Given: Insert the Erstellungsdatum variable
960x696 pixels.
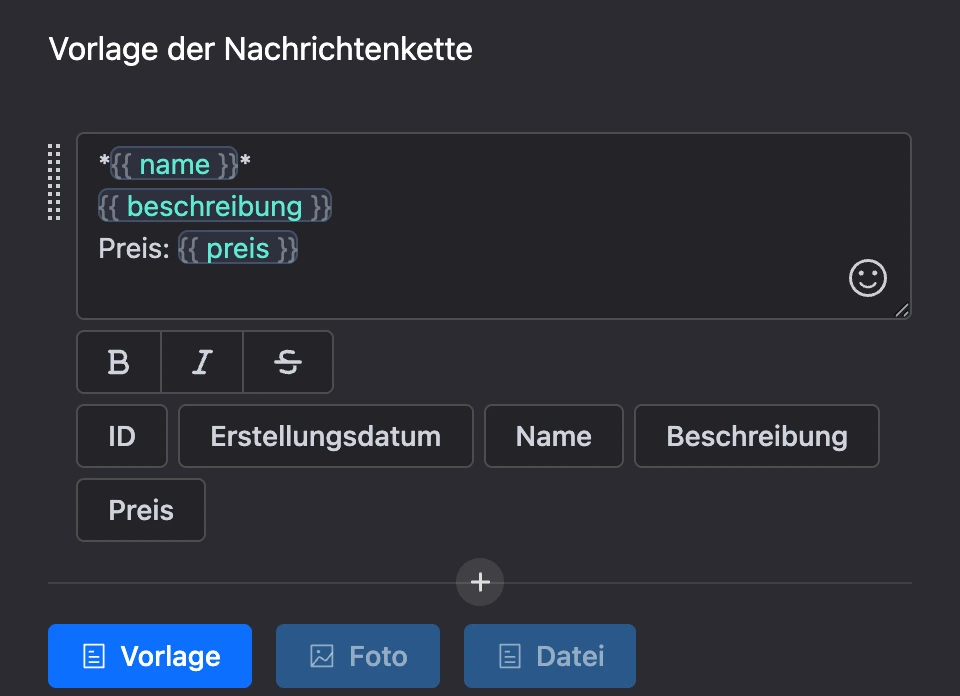Looking at the screenshot, I should click(326, 436).
